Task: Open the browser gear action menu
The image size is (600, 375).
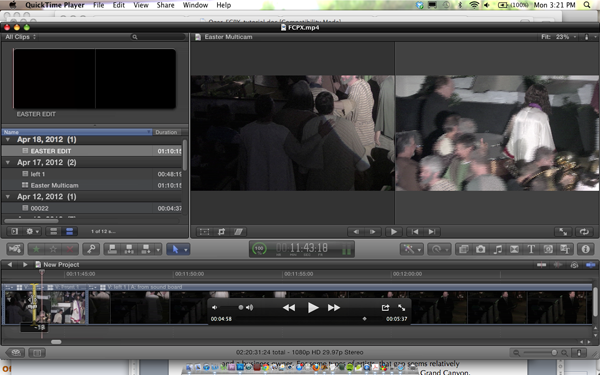Action: click(x=32, y=231)
